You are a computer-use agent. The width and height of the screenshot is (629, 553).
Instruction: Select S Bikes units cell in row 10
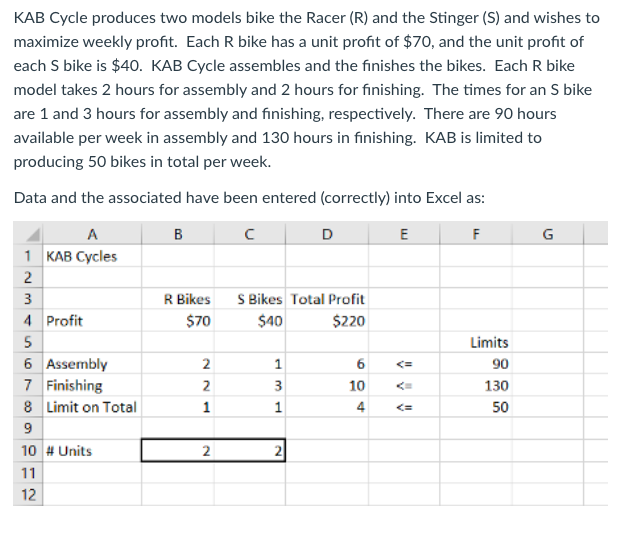250,450
